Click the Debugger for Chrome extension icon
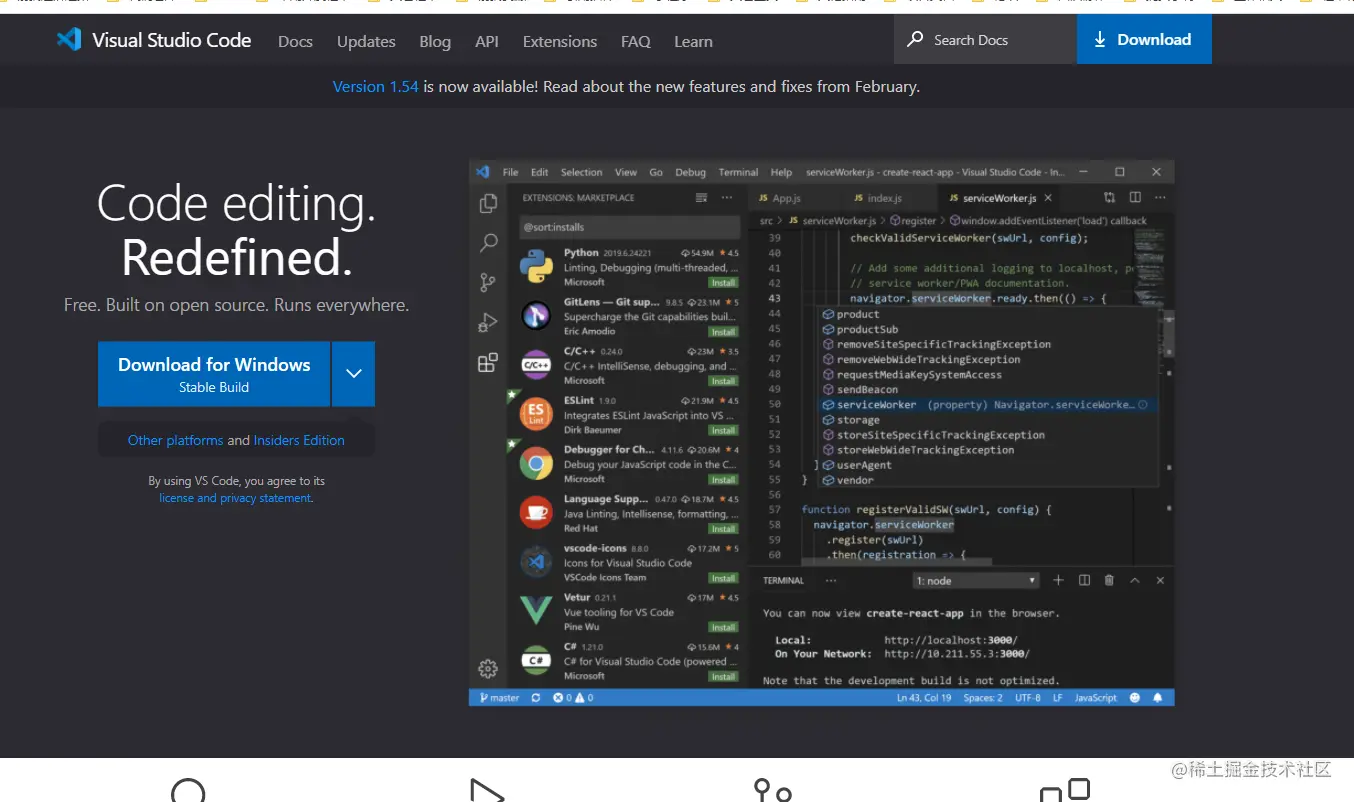 [x=537, y=464]
